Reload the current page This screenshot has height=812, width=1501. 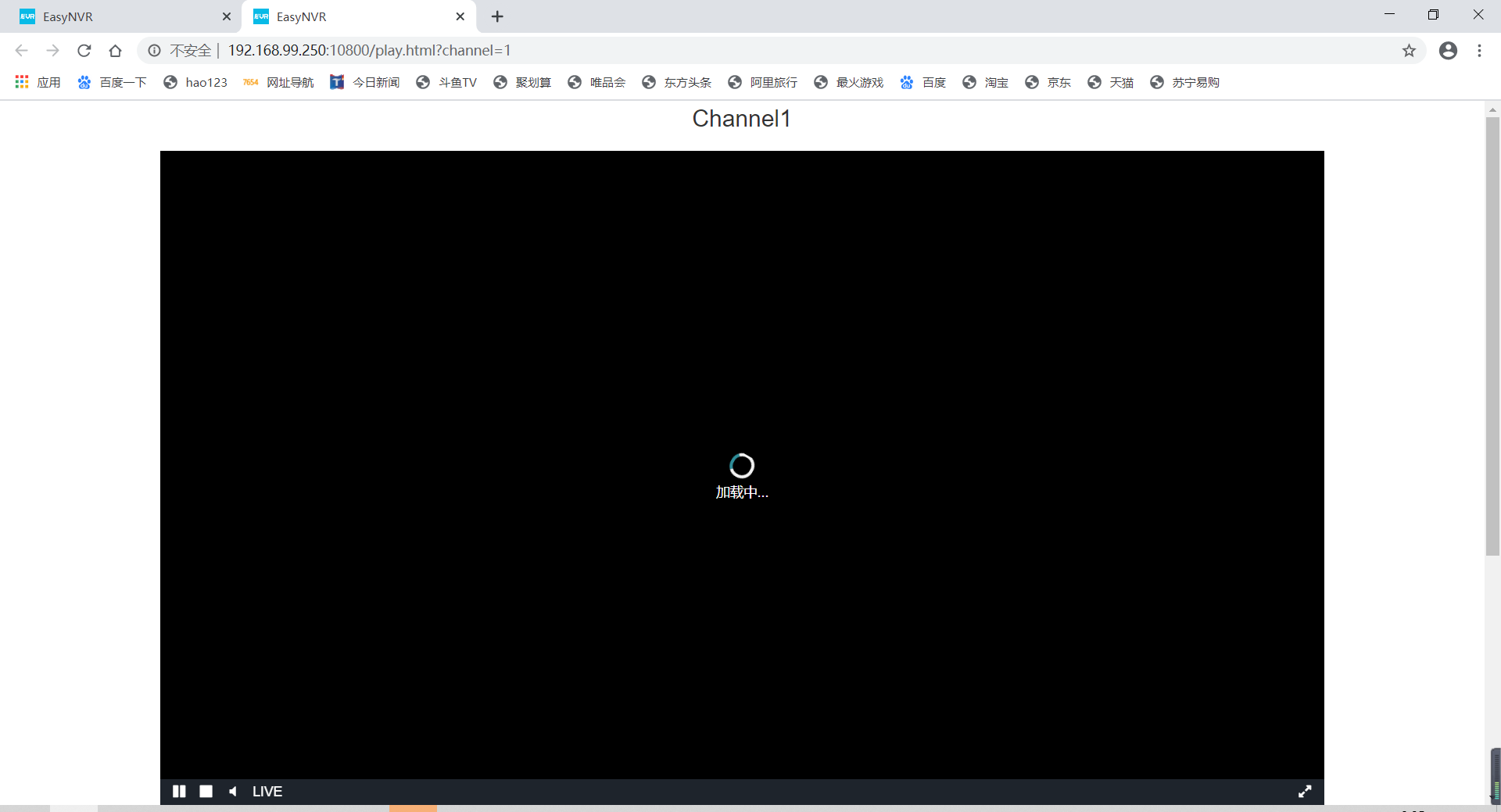pyautogui.click(x=84, y=51)
